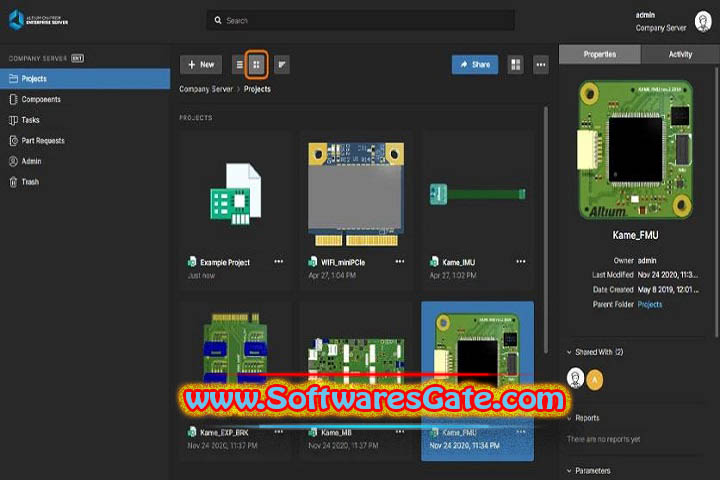Image resolution: width=720 pixels, height=480 pixels.
Task: Open Kame_IMU options menu
Action: (521, 262)
